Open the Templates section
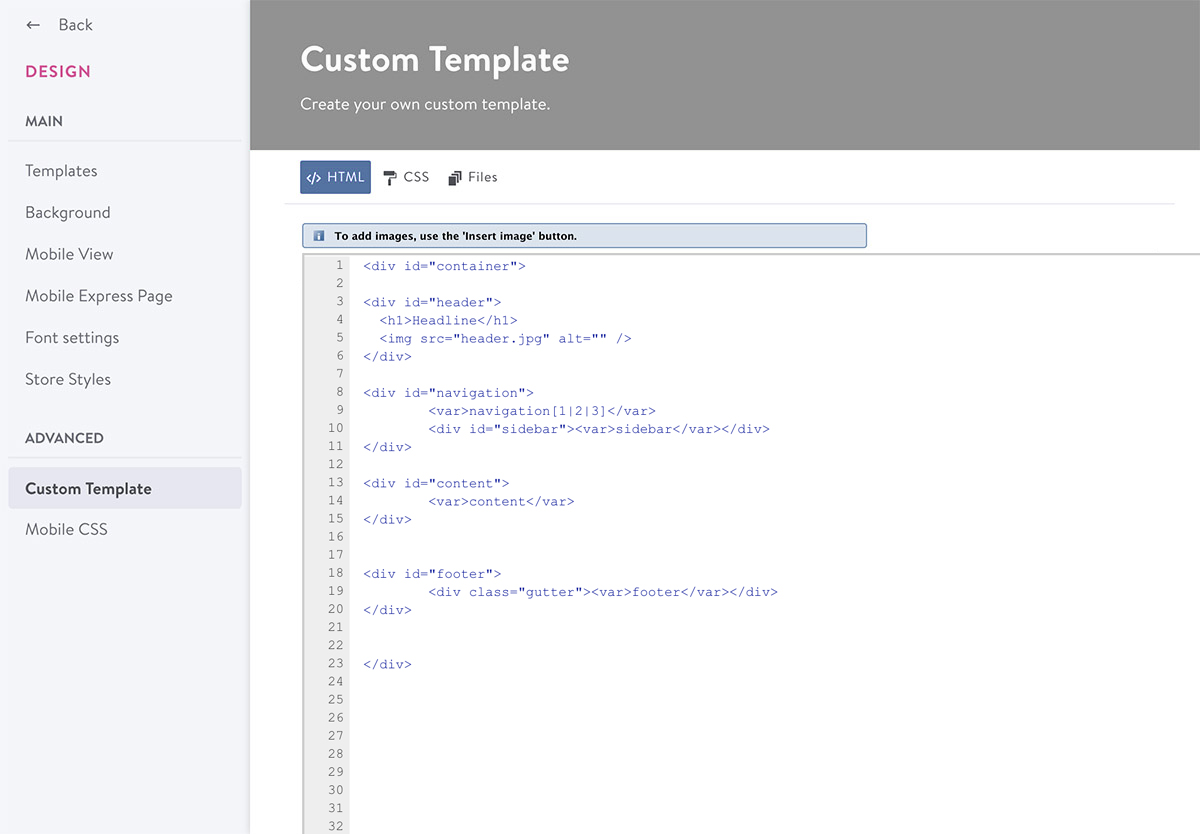The image size is (1200, 834). (x=61, y=171)
